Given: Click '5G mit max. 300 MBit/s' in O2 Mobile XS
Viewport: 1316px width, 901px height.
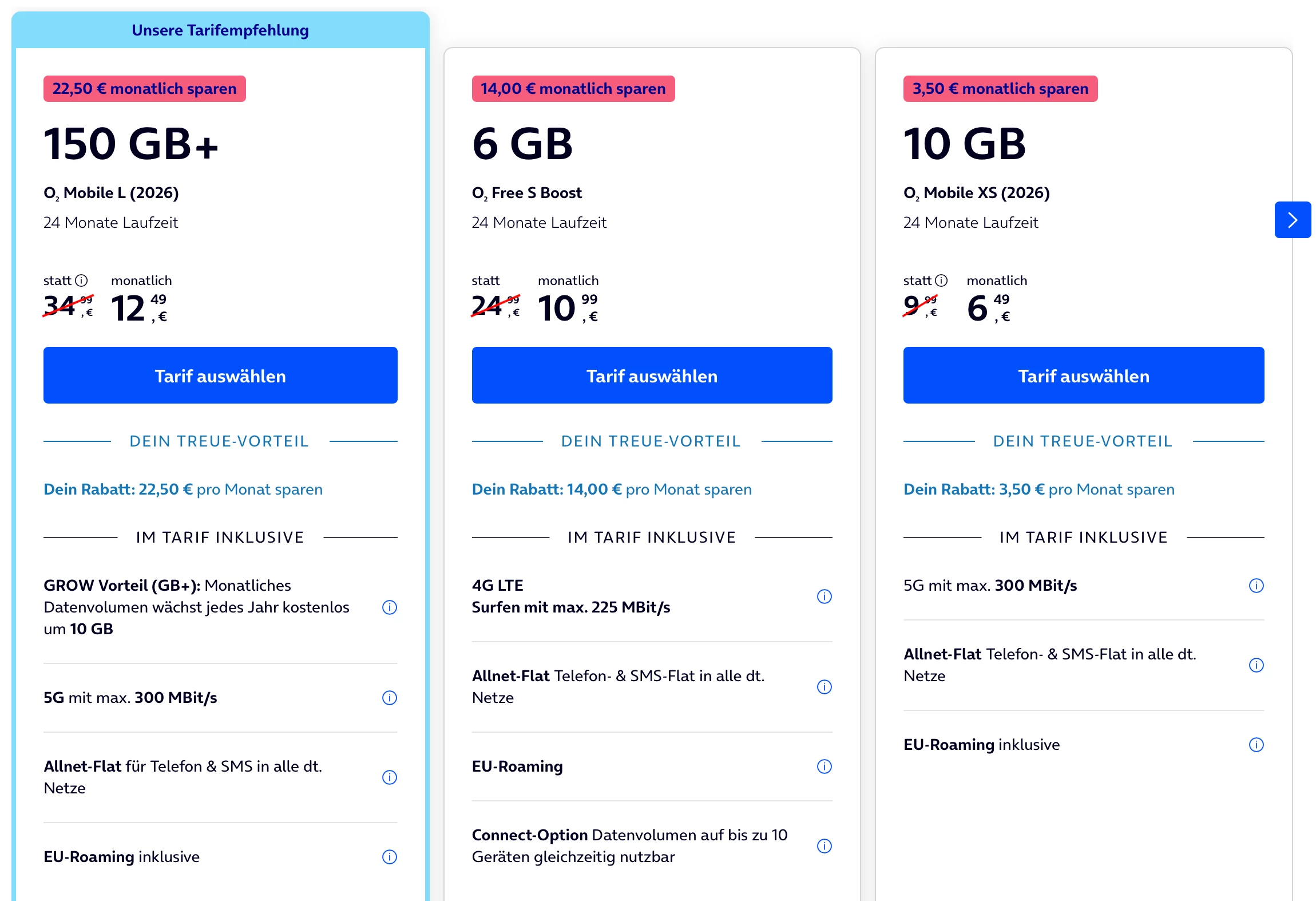Looking at the screenshot, I should [990, 586].
